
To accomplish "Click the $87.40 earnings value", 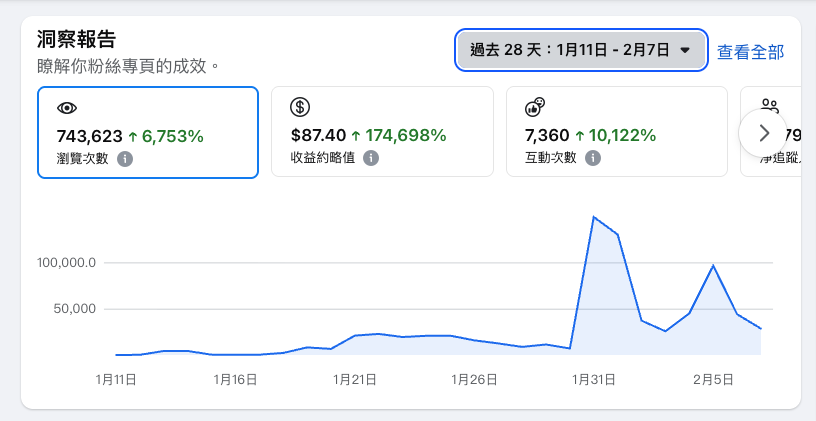I will coord(318,135).
